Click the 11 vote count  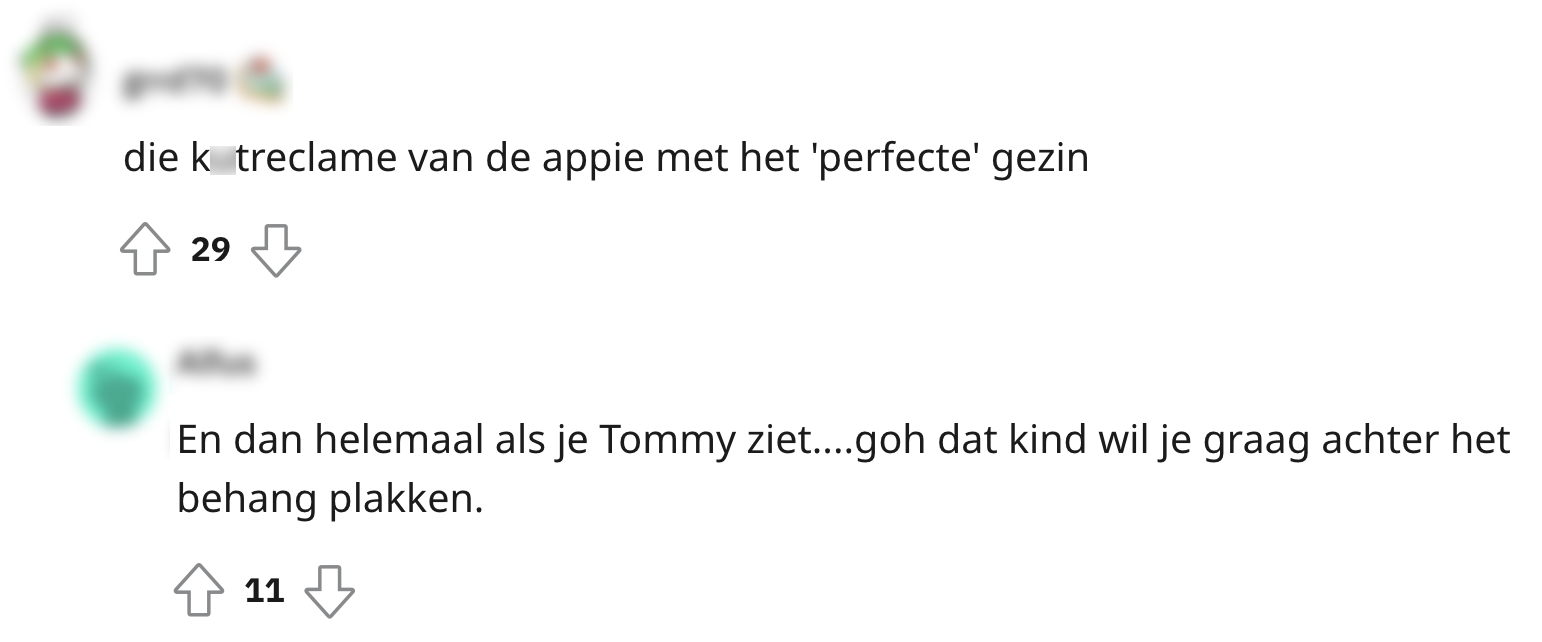(x=264, y=590)
